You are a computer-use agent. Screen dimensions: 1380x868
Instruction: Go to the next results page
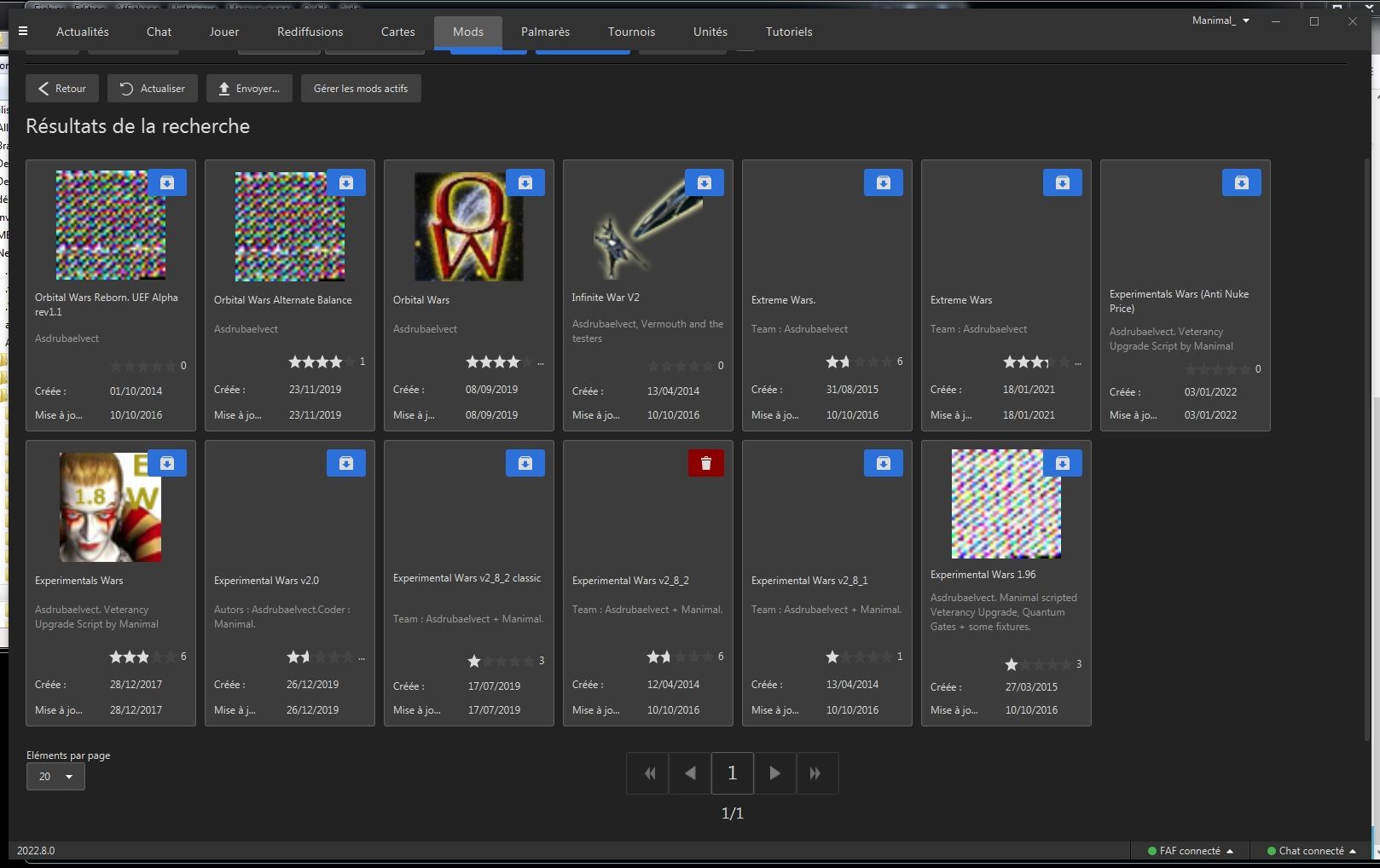(x=774, y=773)
